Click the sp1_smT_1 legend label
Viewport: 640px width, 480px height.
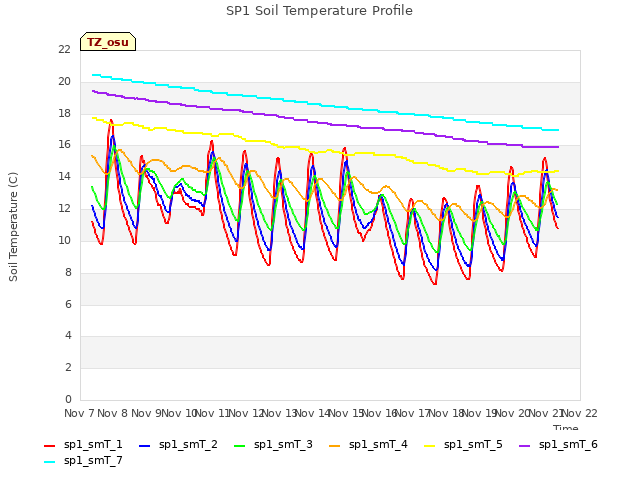click(93, 444)
